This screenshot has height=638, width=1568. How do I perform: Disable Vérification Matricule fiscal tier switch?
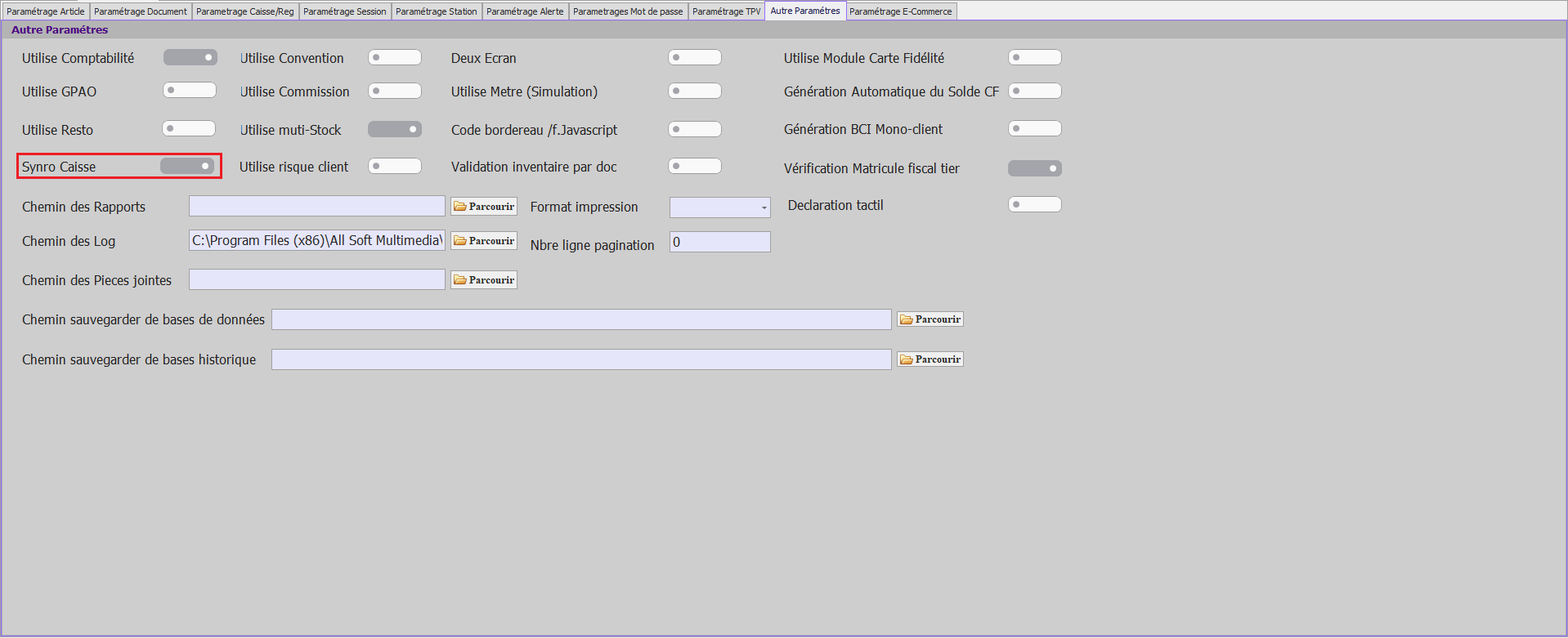pos(1035,168)
